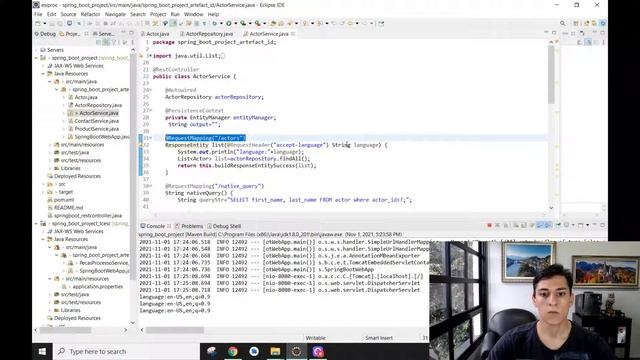Toggle Word Wrap in console toolbar
Viewport: 640px width, 360px height.
click(532, 225)
